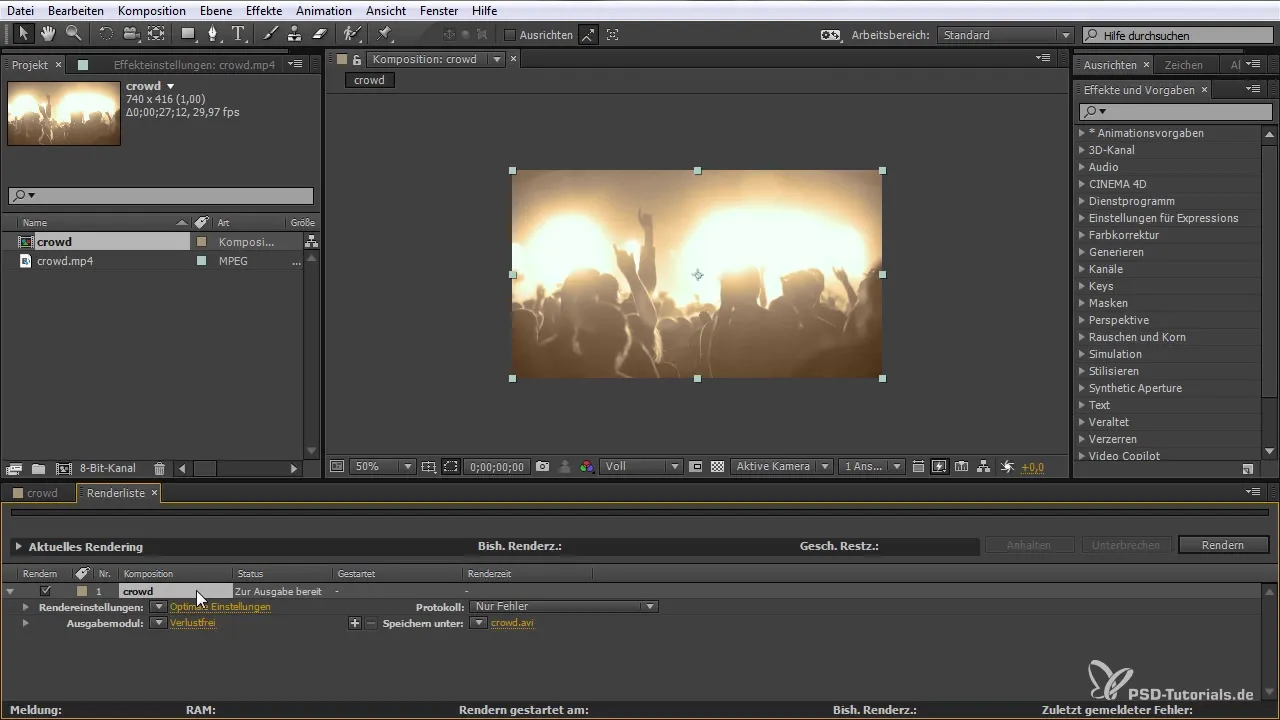
Task: Open the Verlustfrei output module link
Action: pyautogui.click(x=192, y=623)
